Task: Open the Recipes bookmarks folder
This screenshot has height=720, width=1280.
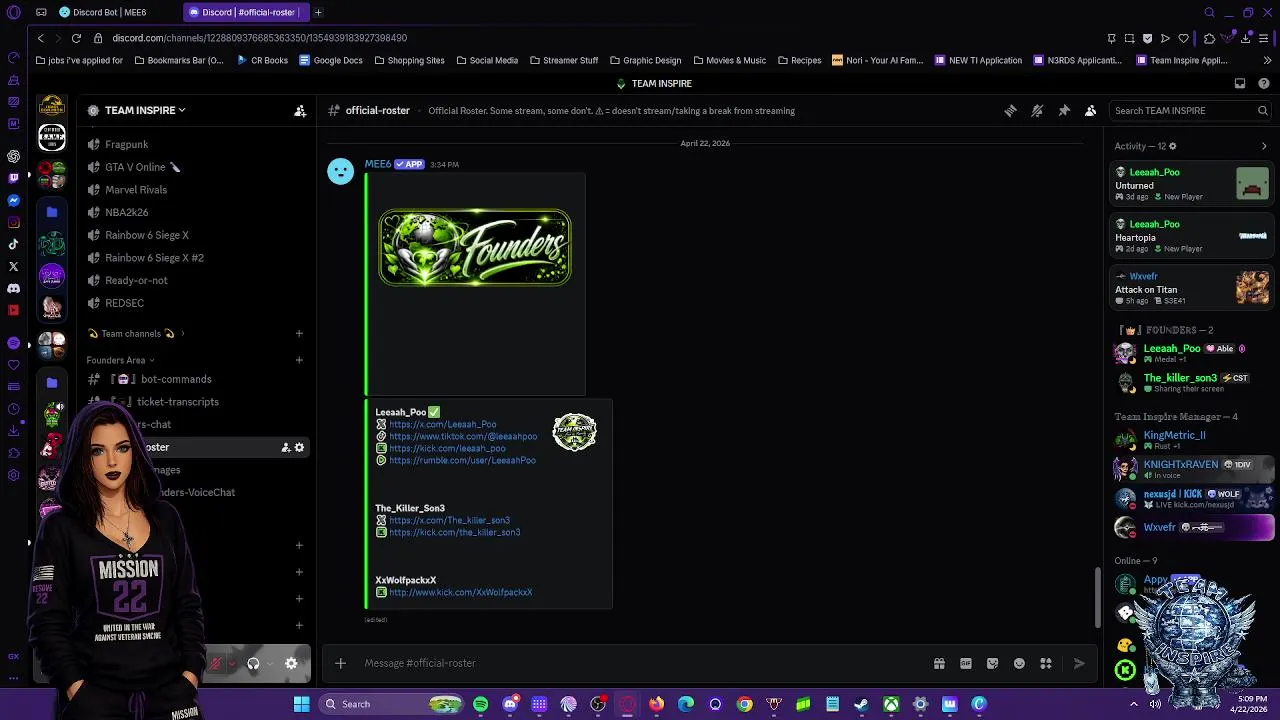Action: click(x=799, y=61)
